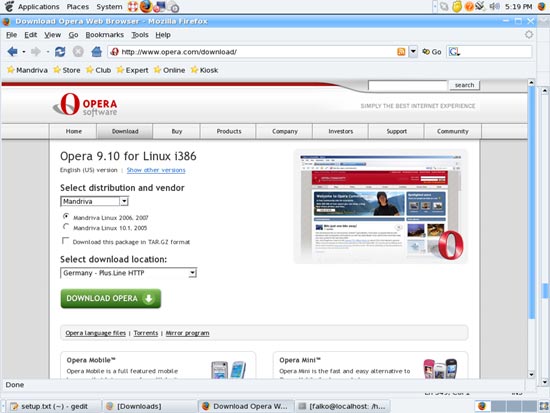Open the Mirror program link
Screen dimensions: 550x413
tap(187, 333)
